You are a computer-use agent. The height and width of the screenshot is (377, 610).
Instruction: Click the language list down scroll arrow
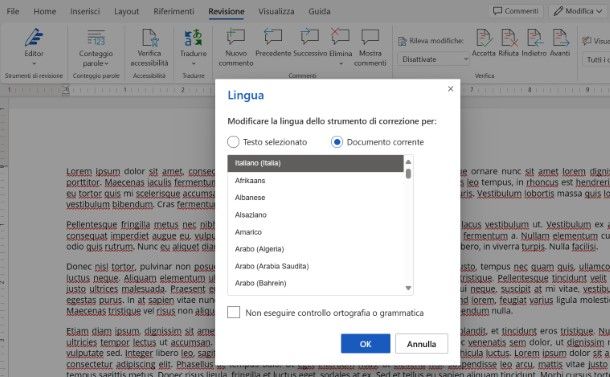coord(408,288)
